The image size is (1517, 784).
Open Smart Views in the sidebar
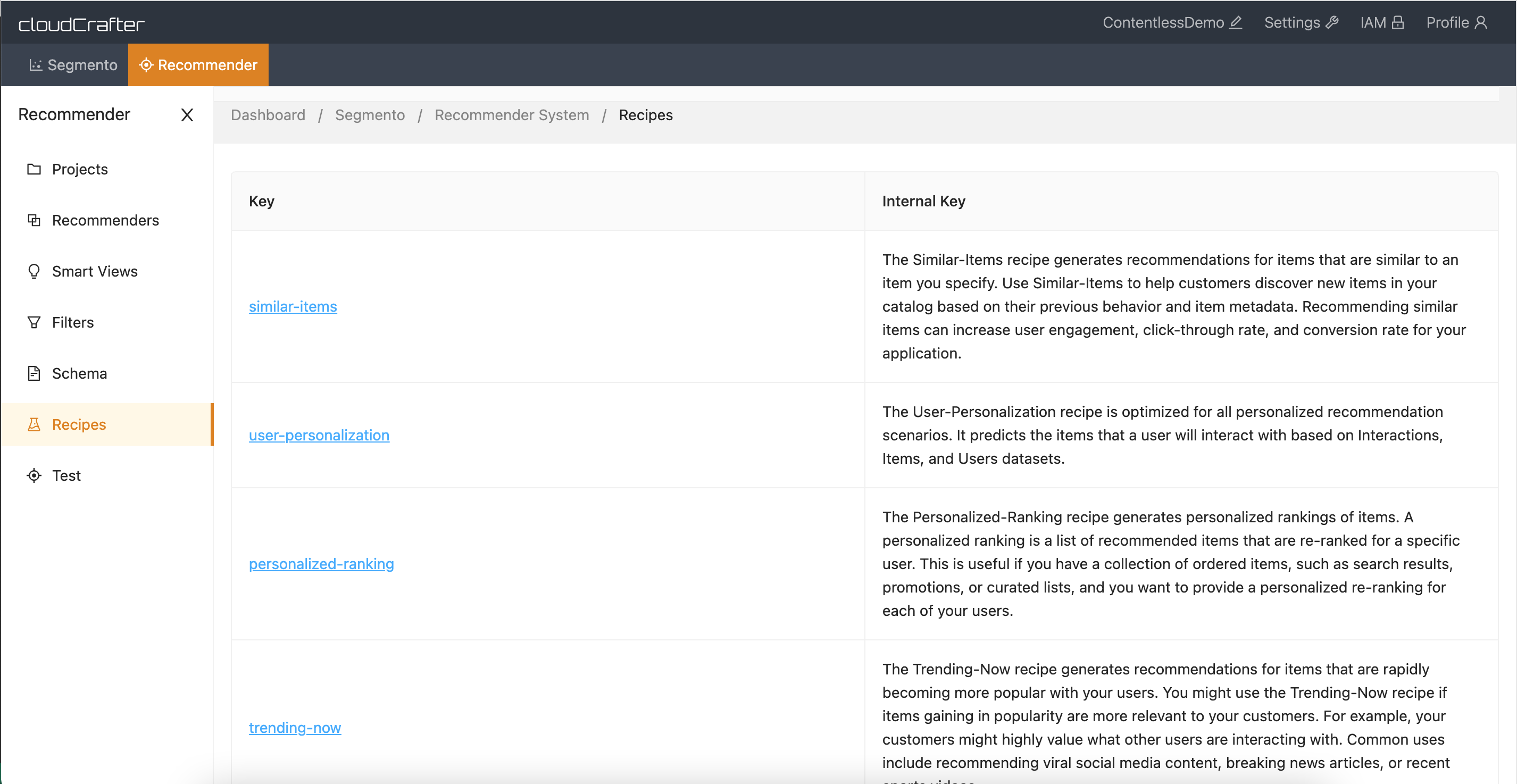coord(106,271)
